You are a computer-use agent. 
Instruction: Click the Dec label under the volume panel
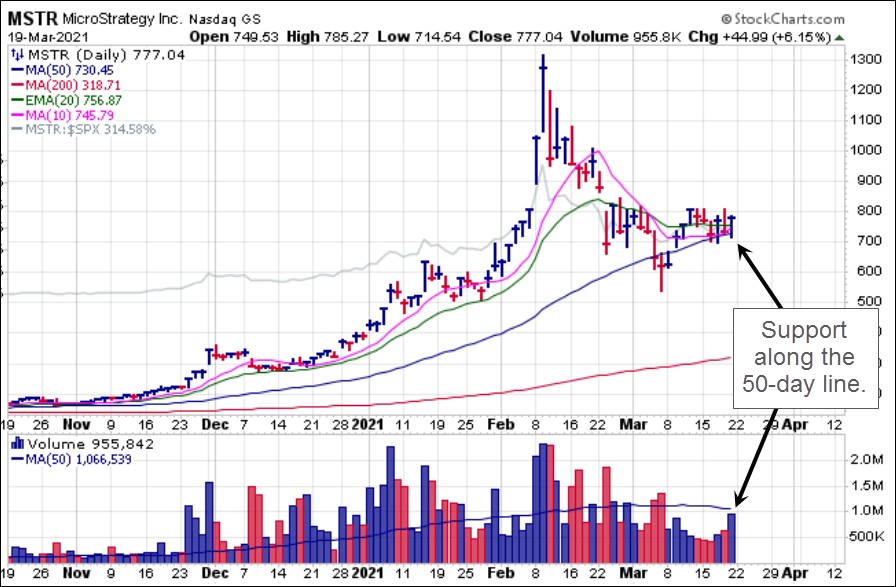click(215, 573)
